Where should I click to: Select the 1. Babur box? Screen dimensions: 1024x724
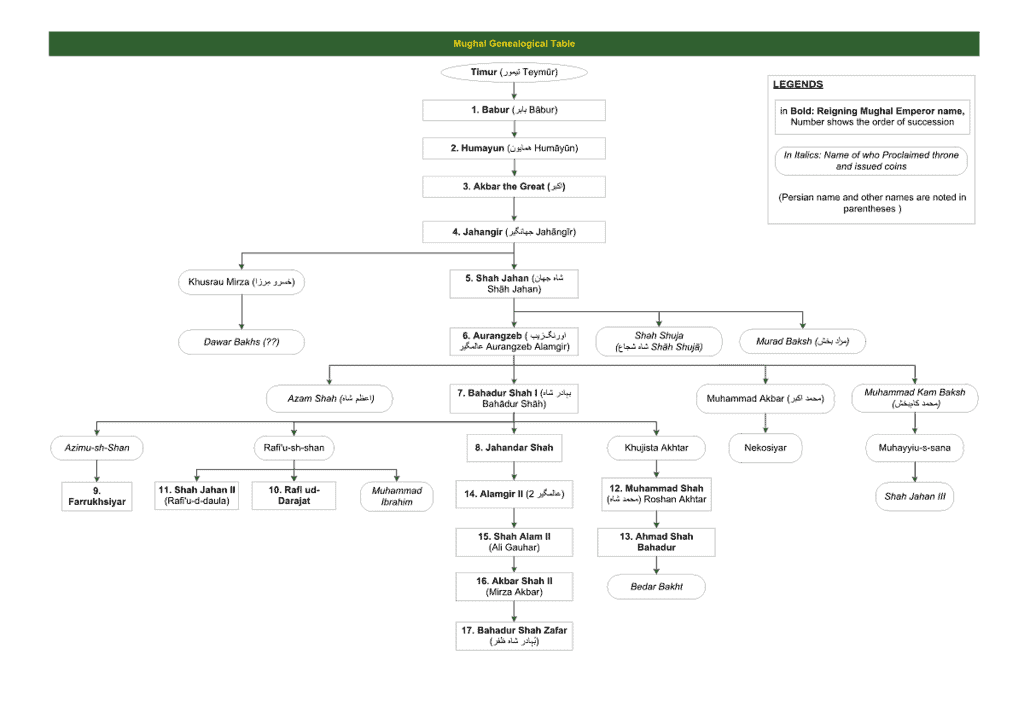514,110
